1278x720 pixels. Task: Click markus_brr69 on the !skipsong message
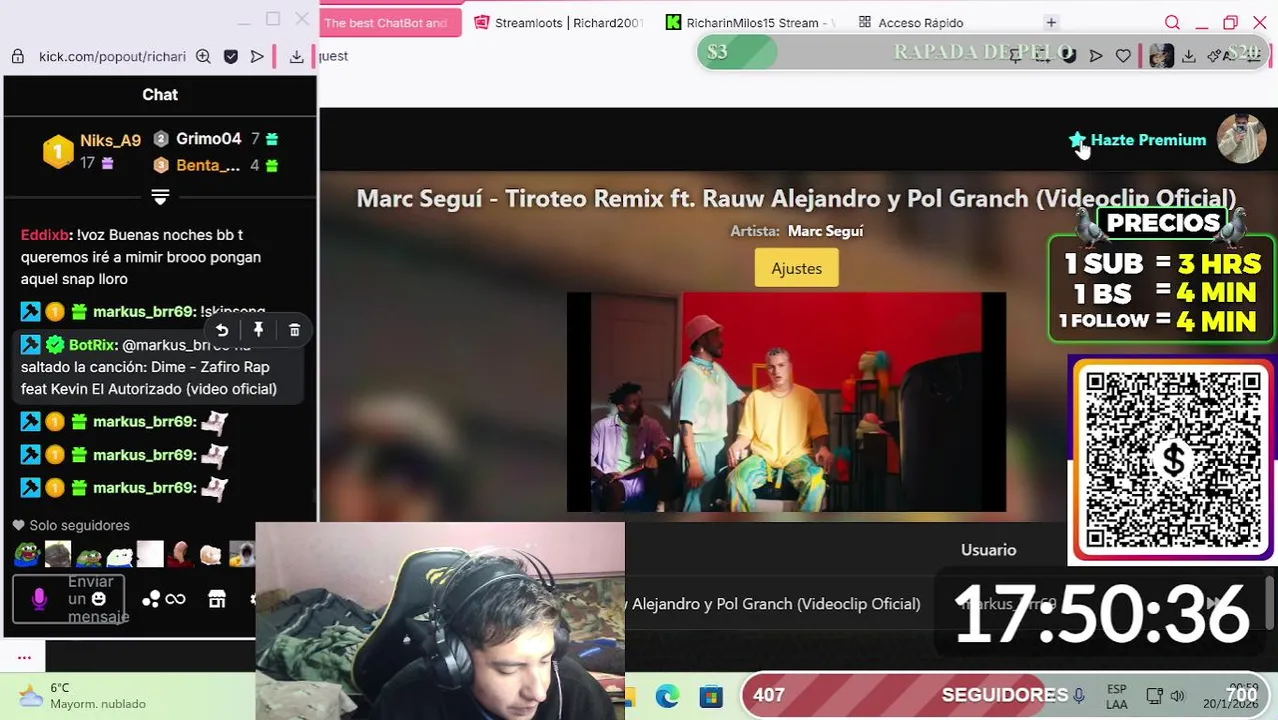click(144, 312)
